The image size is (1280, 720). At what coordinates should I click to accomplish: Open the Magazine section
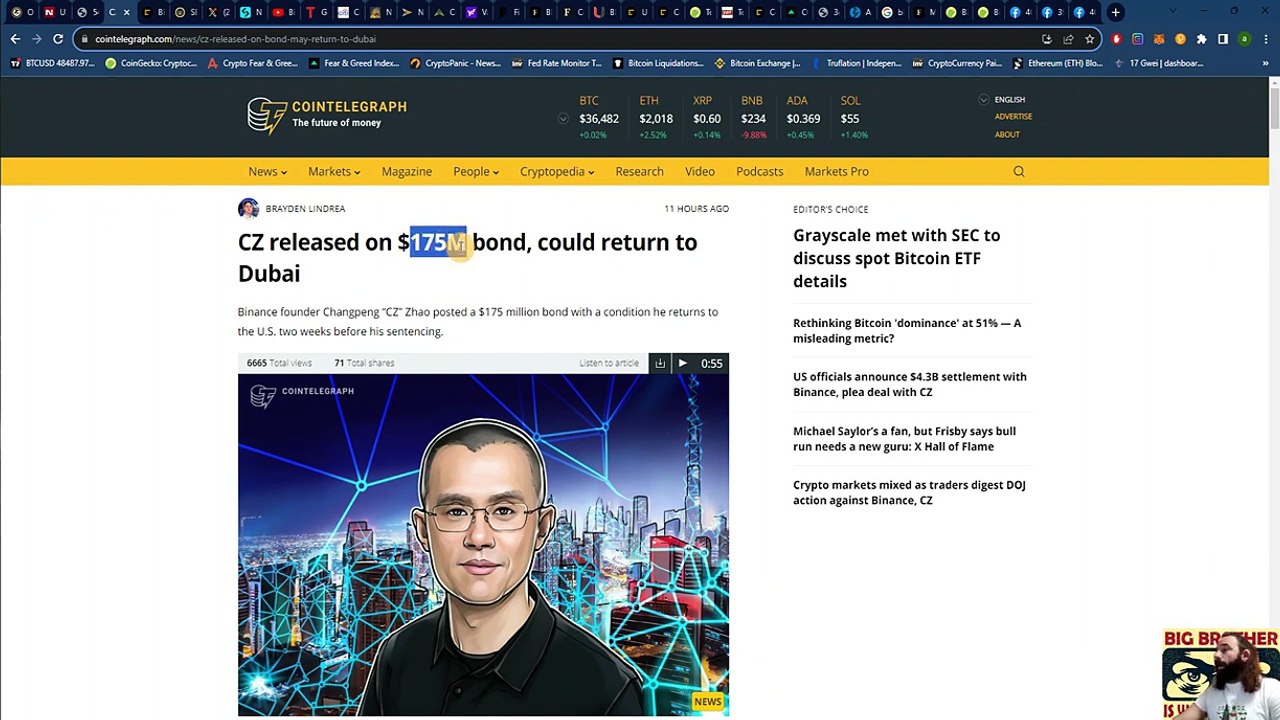407,172
